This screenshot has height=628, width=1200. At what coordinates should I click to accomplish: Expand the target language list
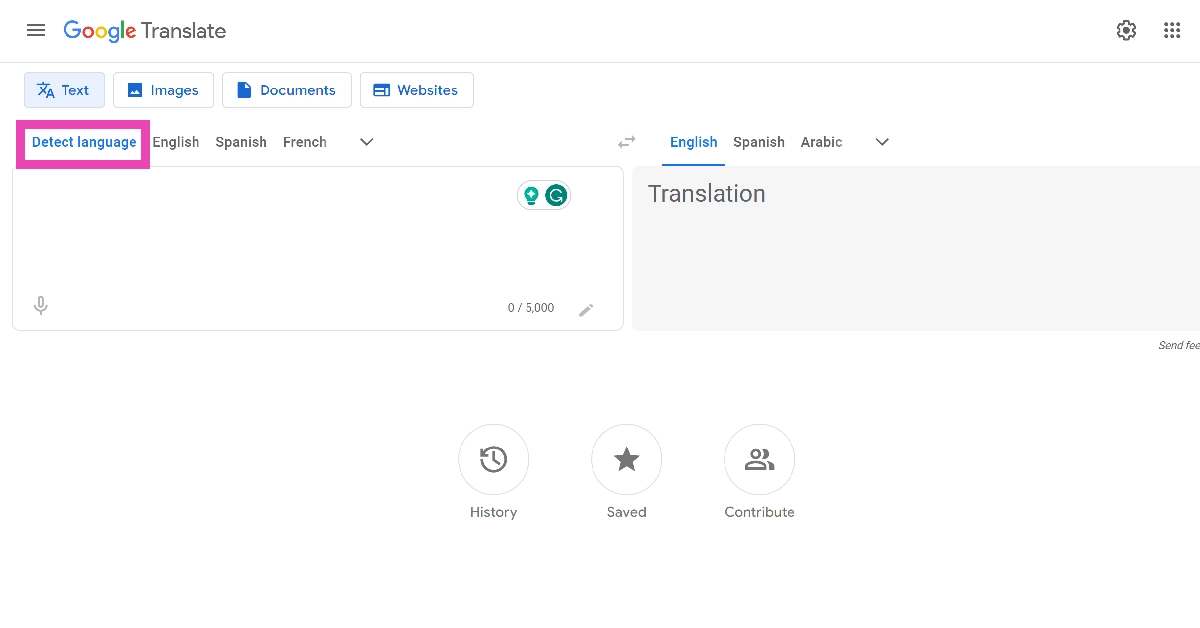coord(882,142)
